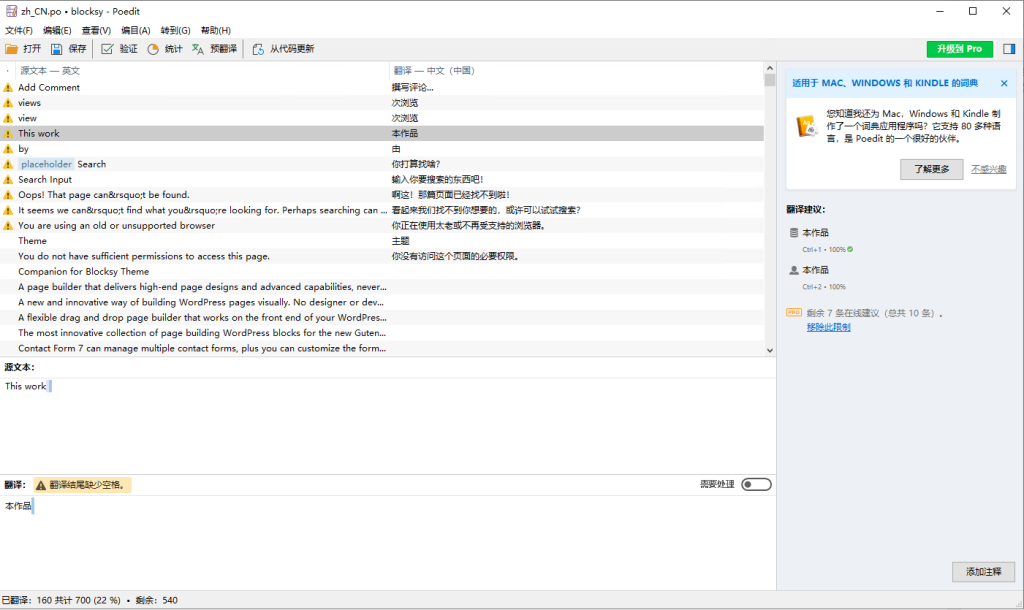Click the translation cell 你打算找啥?
Viewport: 1024px width, 610px height.
pyautogui.click(x=416, y=164)
